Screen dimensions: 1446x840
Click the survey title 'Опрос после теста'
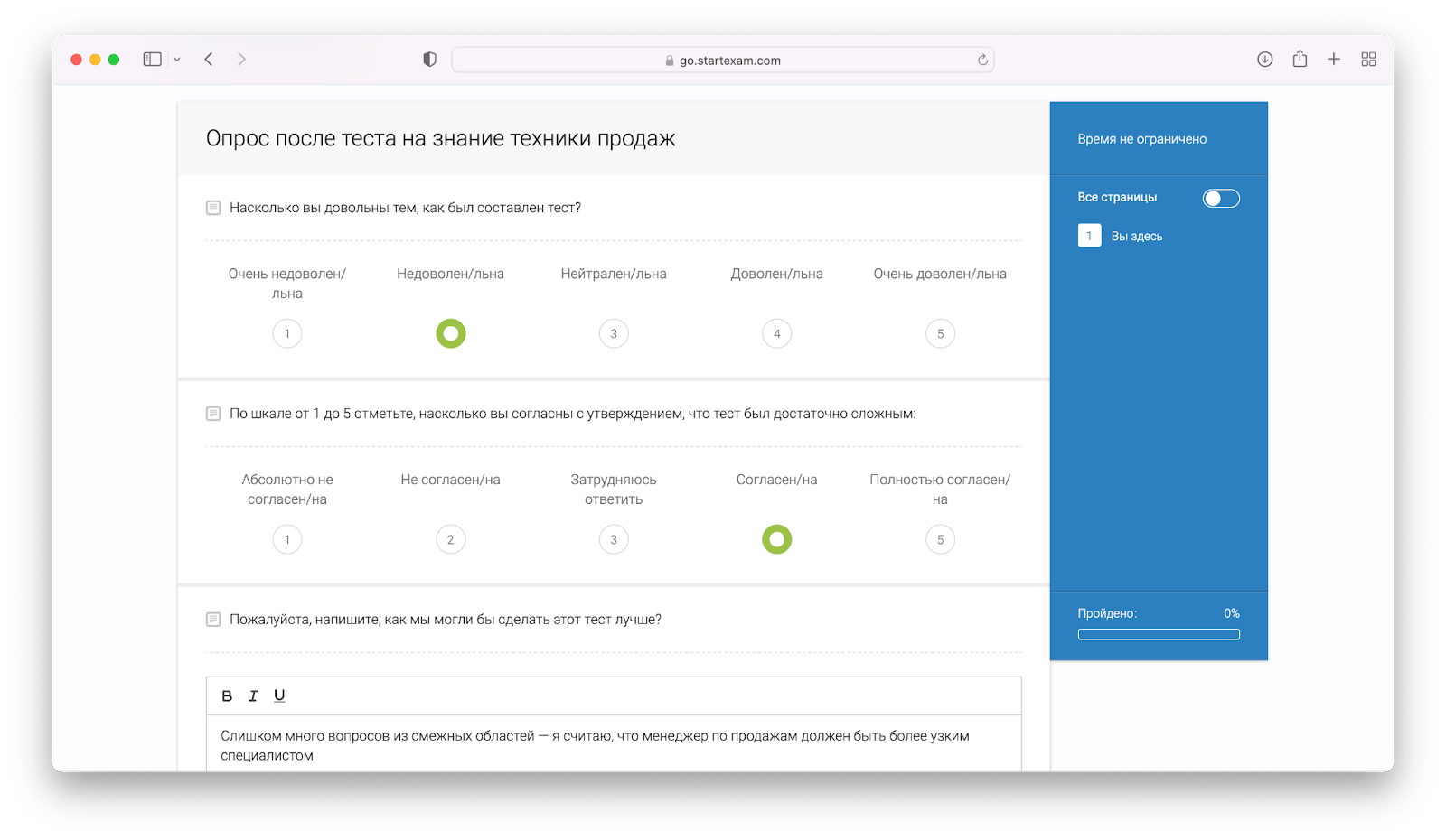(441, 138)
